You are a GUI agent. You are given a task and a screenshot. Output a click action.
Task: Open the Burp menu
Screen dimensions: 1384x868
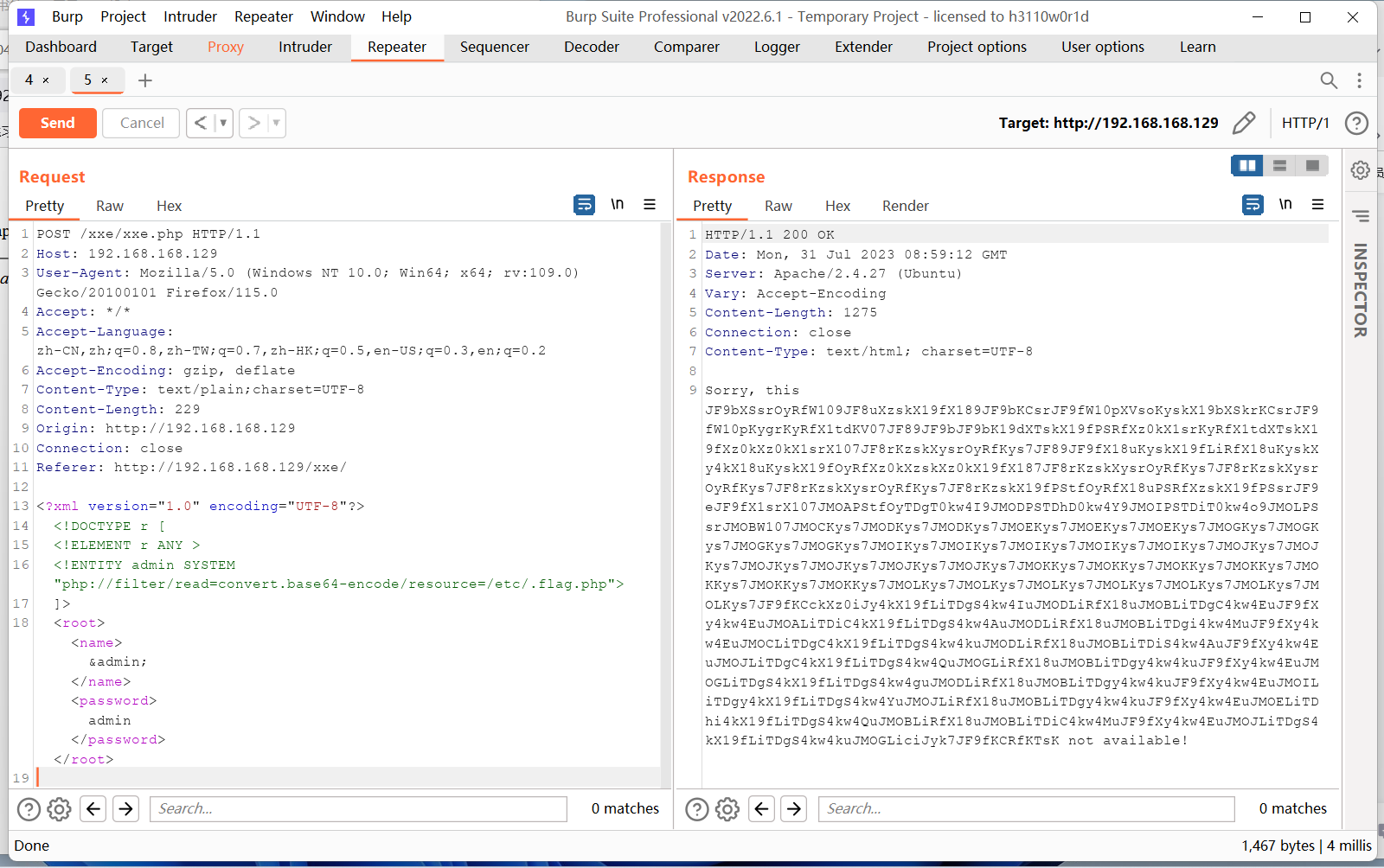67,16
